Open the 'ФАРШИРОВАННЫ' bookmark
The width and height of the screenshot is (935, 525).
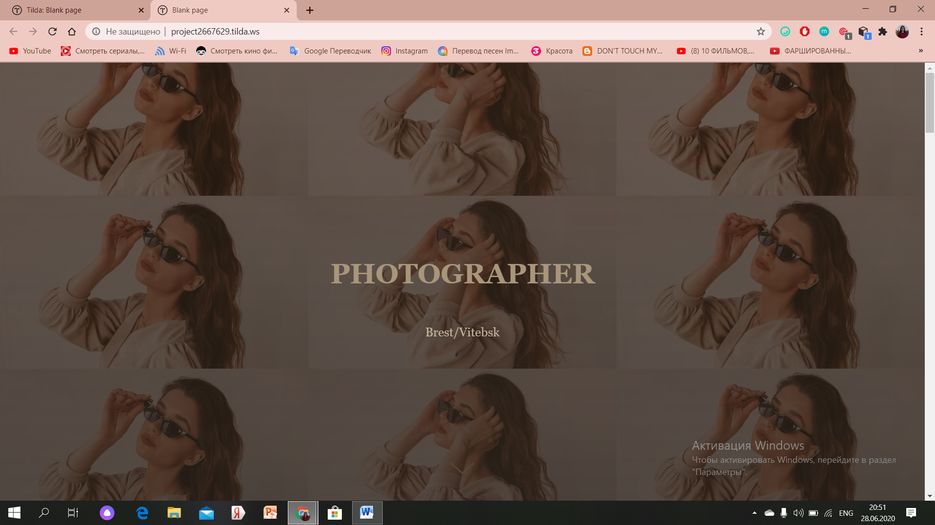tap(810, 51)
